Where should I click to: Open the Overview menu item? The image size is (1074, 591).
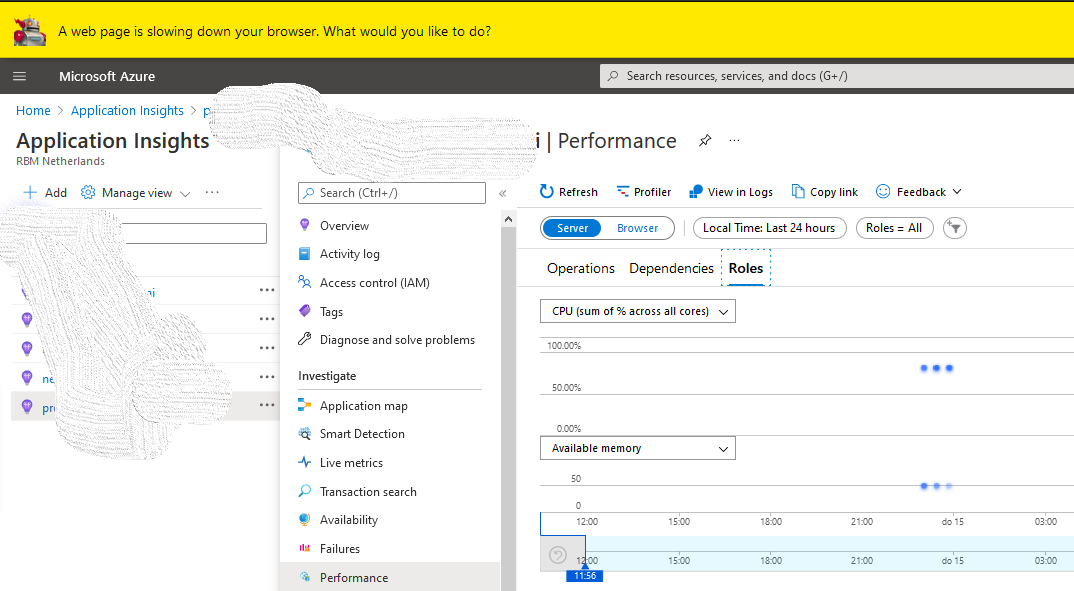(344, 225)
